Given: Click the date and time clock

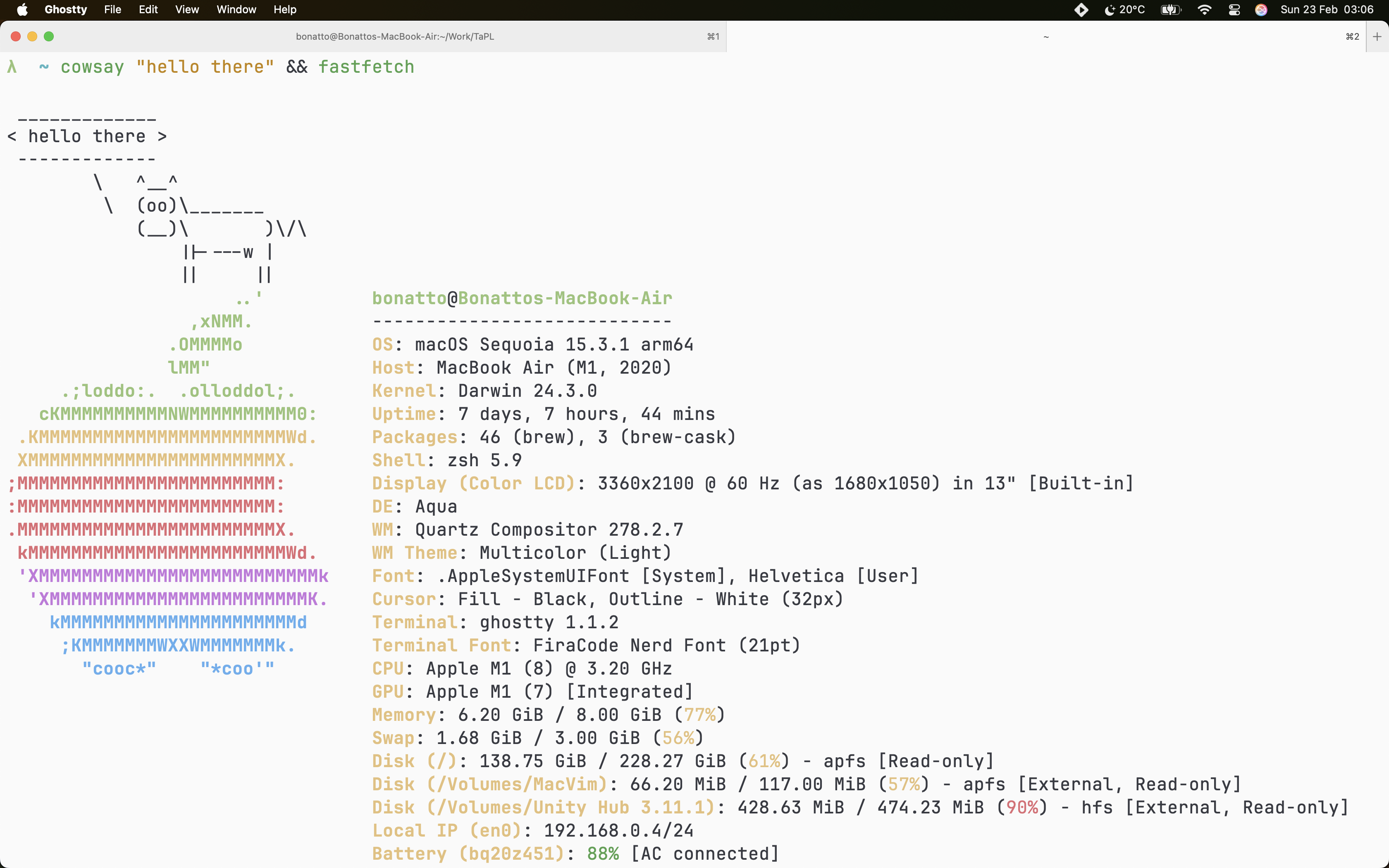Looking at the screenshot, I should pyautogui.click(x=1327, y=10).
